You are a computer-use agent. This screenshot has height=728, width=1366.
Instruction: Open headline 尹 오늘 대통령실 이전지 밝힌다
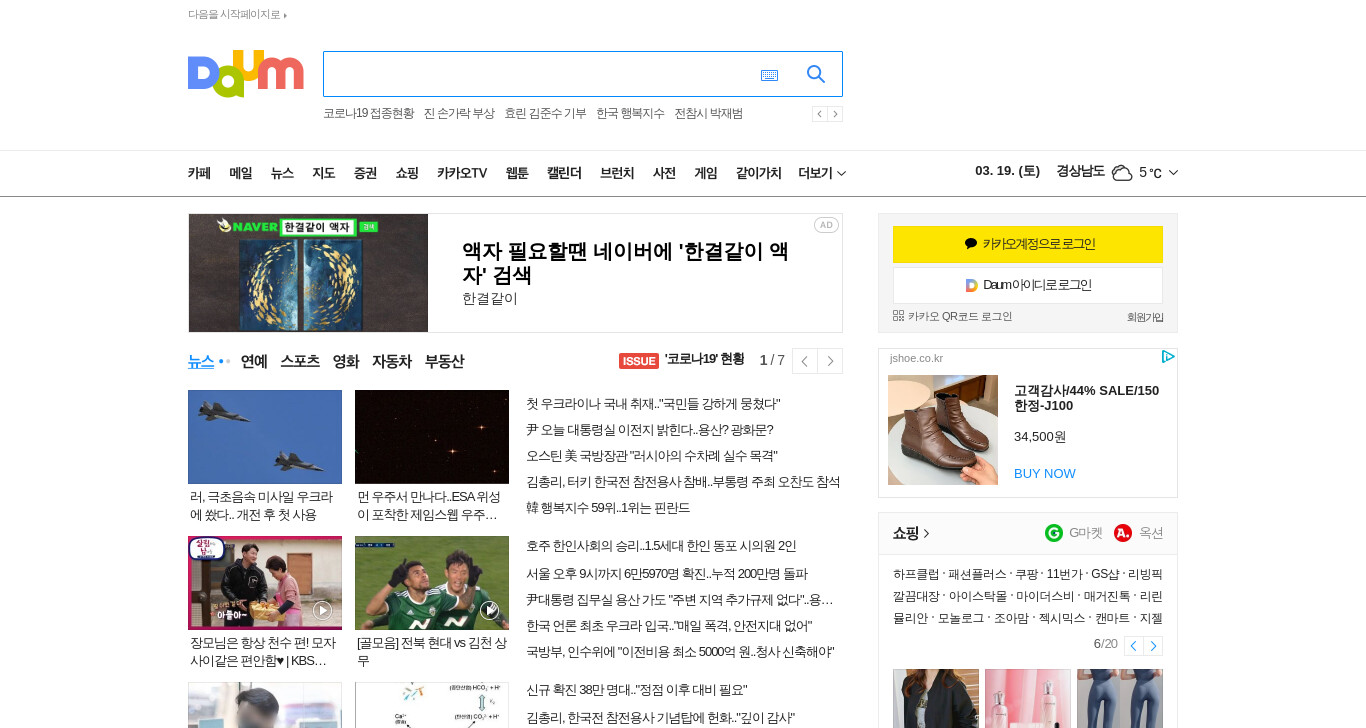650,430
